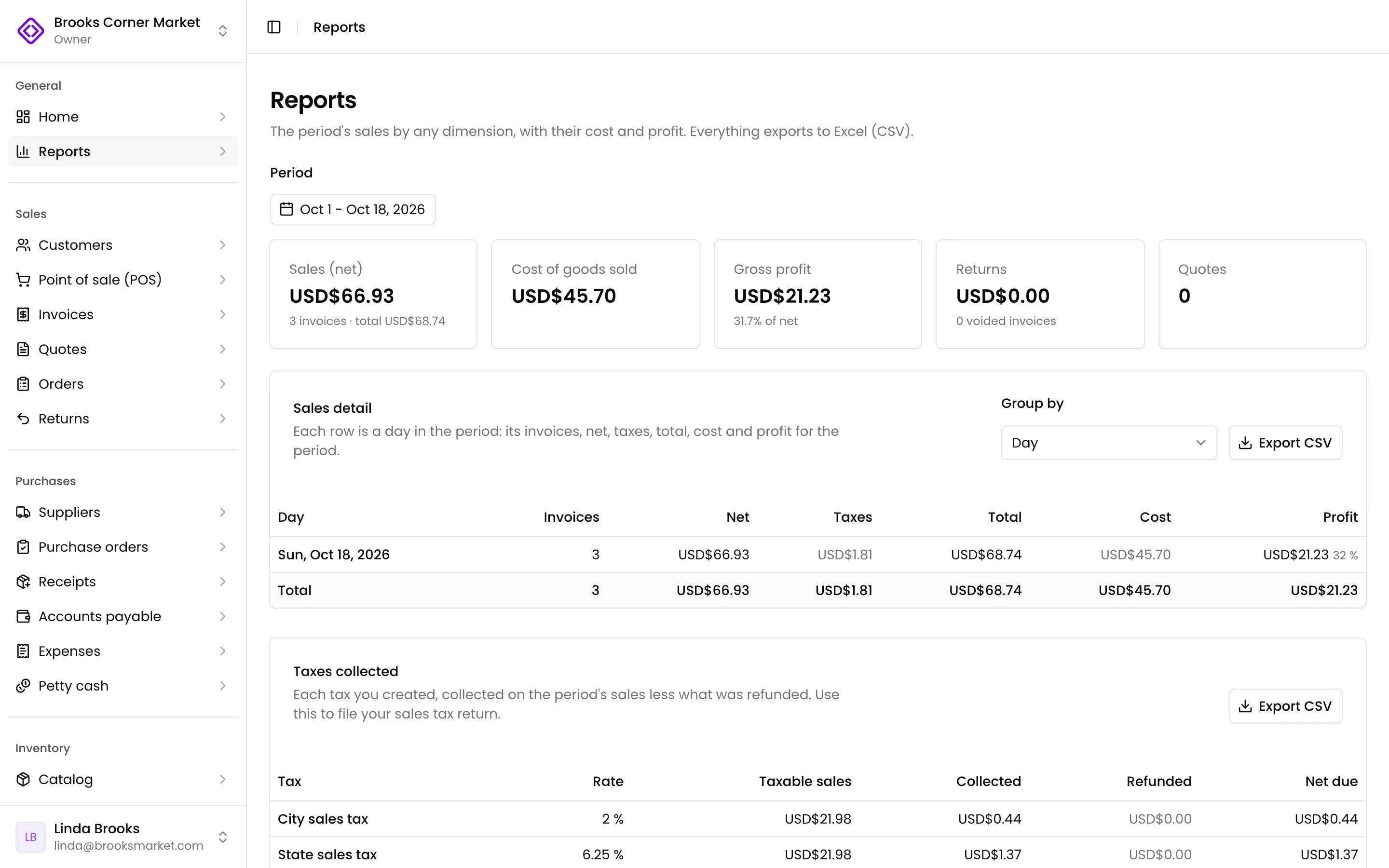Expand the Invoices chevron
The height and width of the screenshot is (868, 1389).
tap(223, 314)
